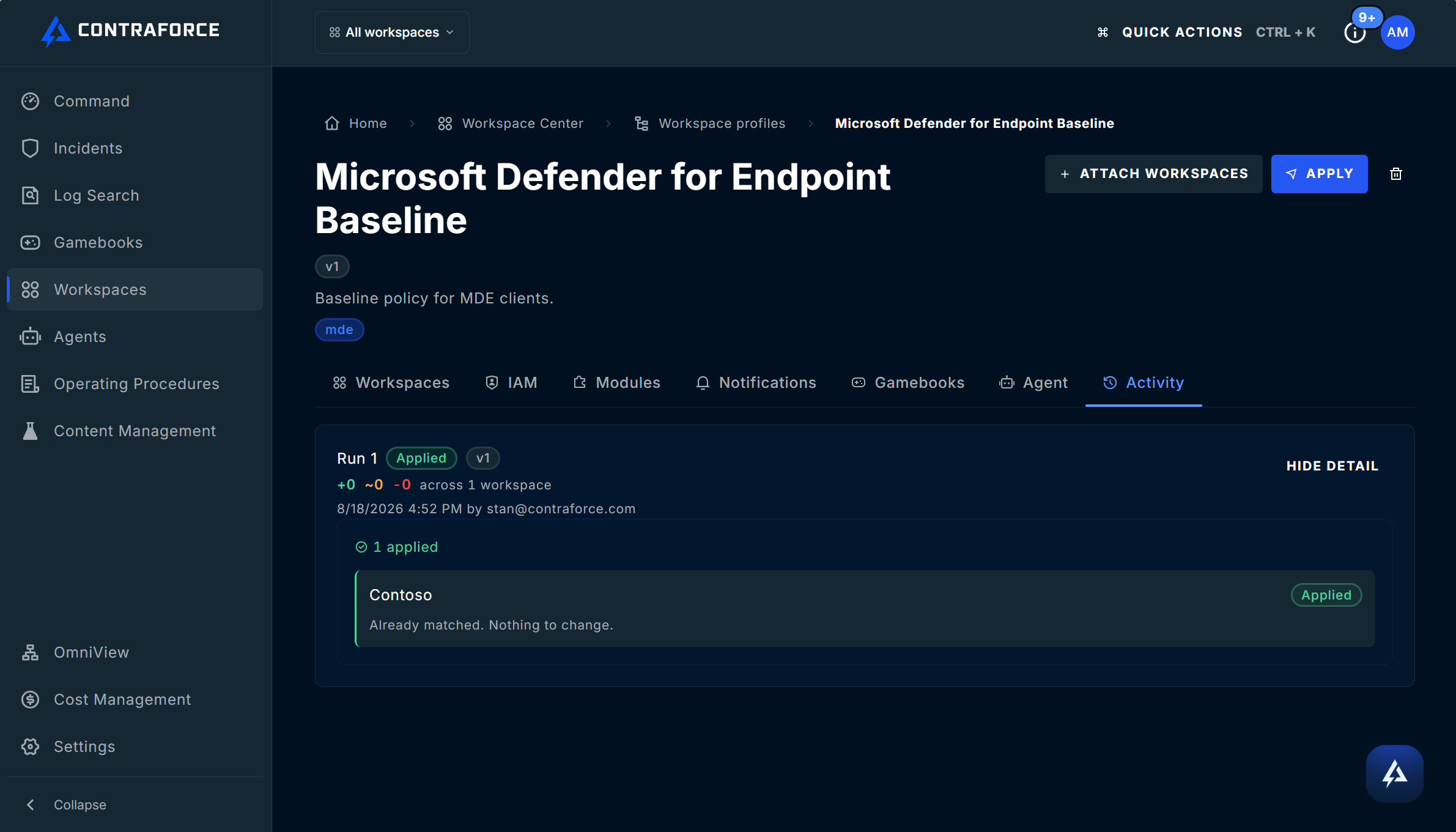Click the green check icon beside 1 applied
Viewport: 1456px width, 832px height.
[x=361, y=547]
